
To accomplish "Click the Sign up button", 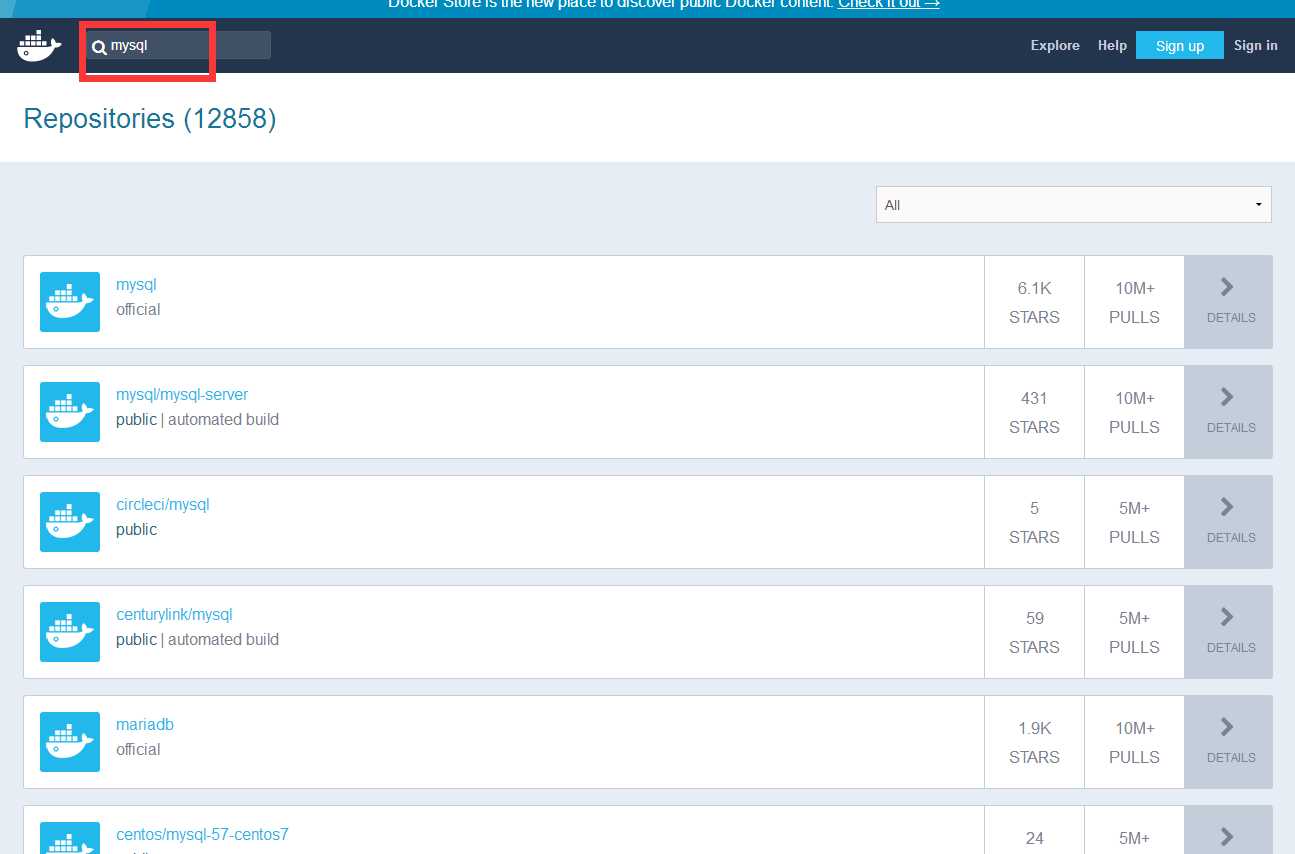I will click(1180, 45).
